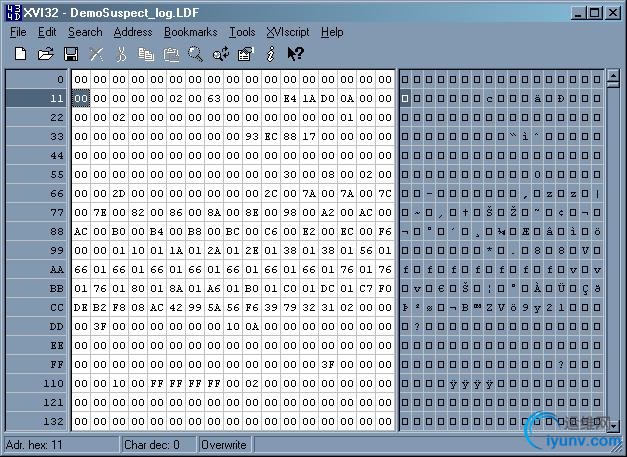
Task: Click the Save floppy disk icon
Action: click(71, 54)
